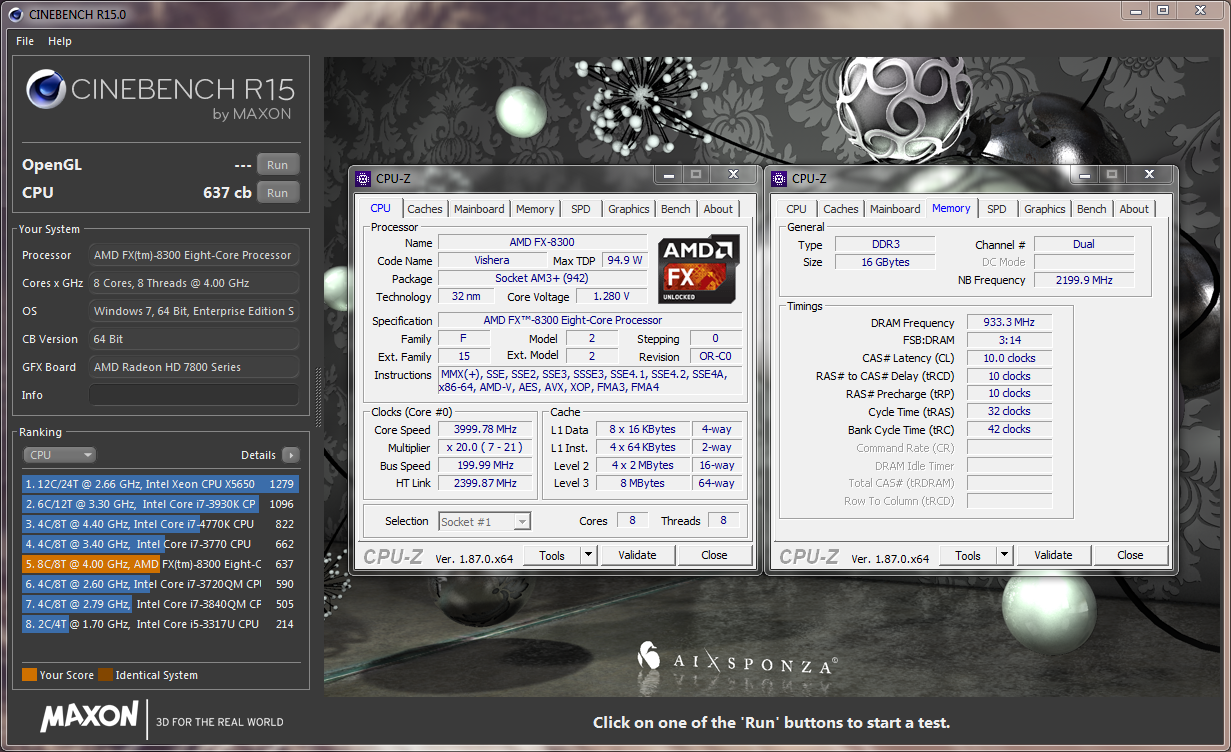
Task: Minimize the left CPU-Z window
Action: (669, 175)
